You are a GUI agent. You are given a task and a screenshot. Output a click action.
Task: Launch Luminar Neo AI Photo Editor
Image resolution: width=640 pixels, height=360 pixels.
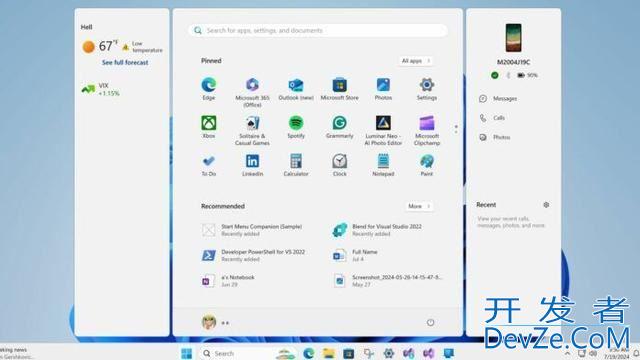click(x=383, y=131)
